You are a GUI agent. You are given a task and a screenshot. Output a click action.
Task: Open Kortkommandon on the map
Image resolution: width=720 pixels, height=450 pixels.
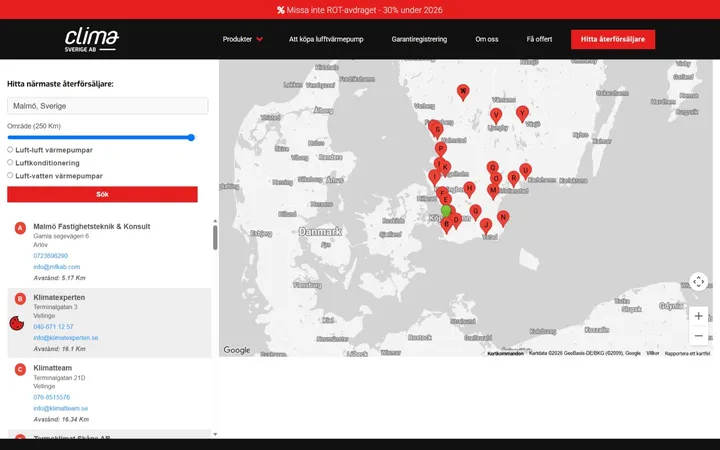point(506,354)
